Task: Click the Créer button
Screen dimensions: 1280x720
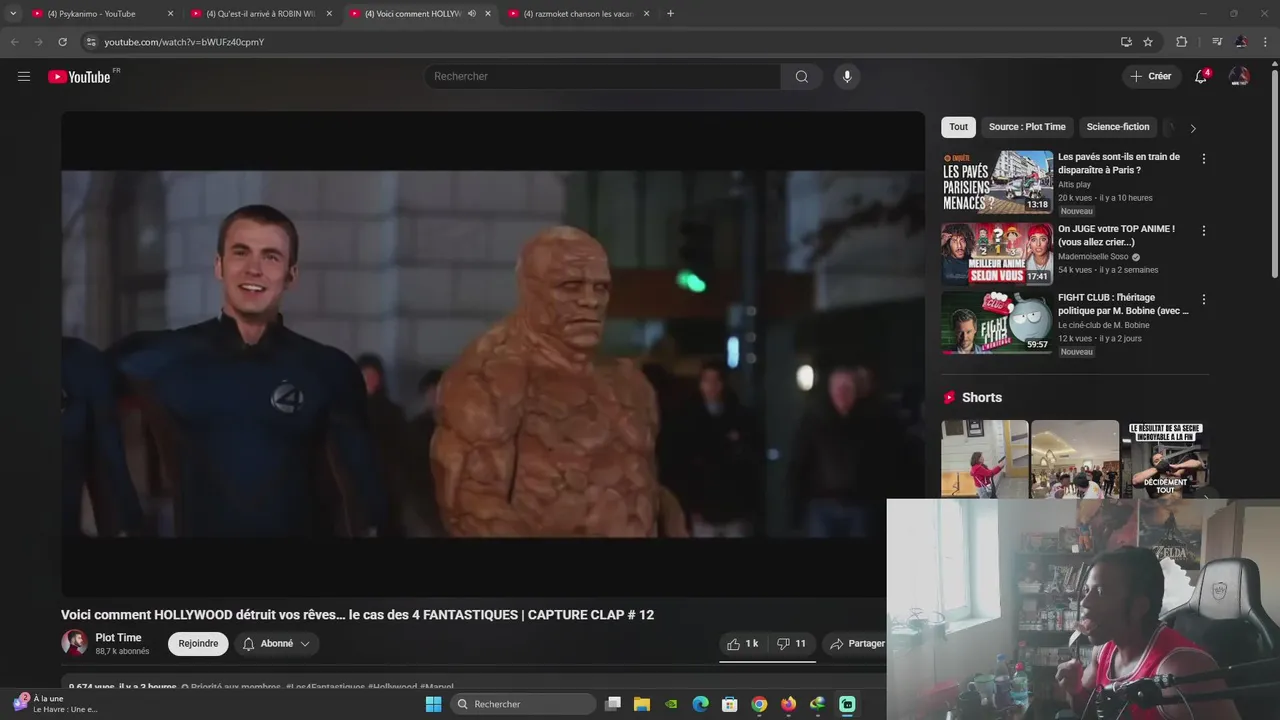Action: [x=1149, y=76]
